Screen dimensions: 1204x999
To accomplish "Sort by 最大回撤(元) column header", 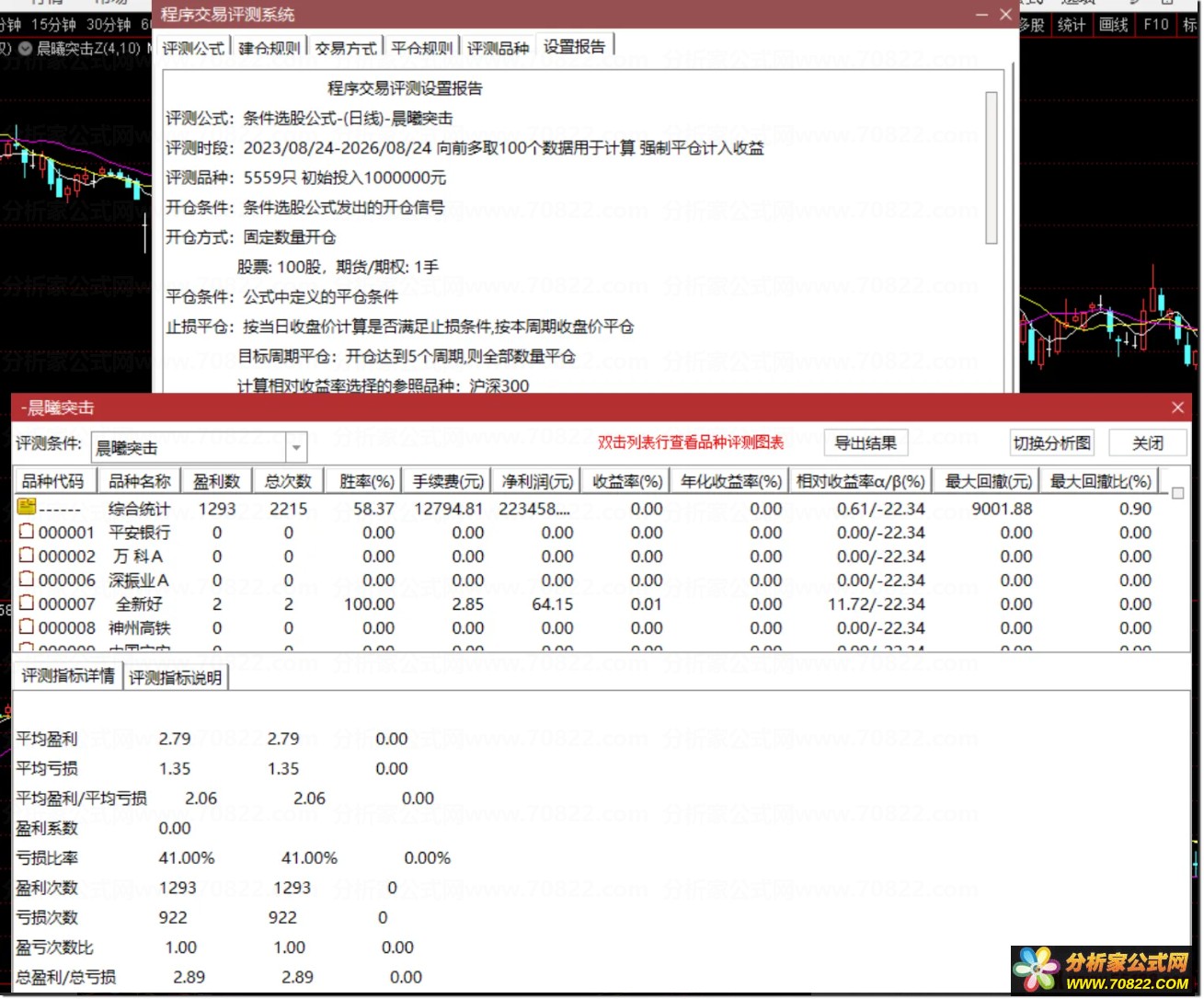I will click(988, 481).
